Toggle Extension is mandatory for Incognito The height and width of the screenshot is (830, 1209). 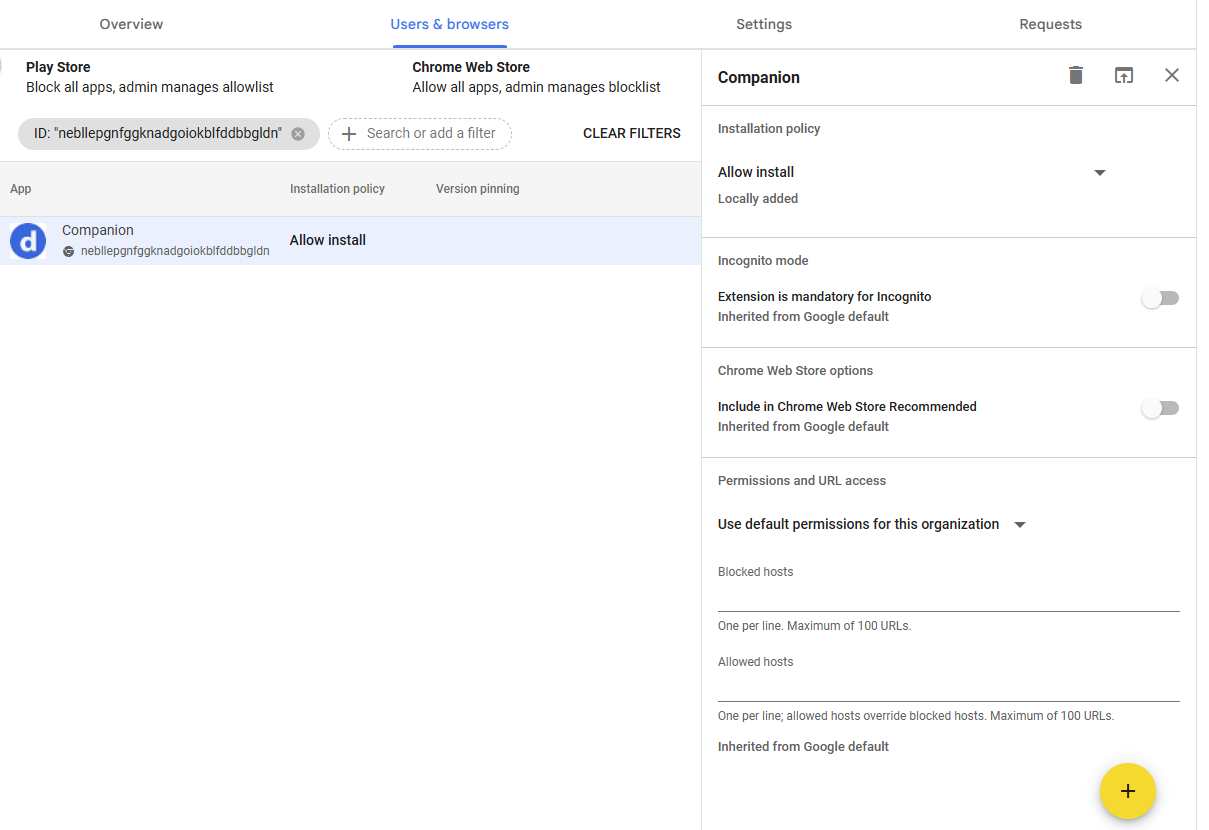(x=1160, y=298)
